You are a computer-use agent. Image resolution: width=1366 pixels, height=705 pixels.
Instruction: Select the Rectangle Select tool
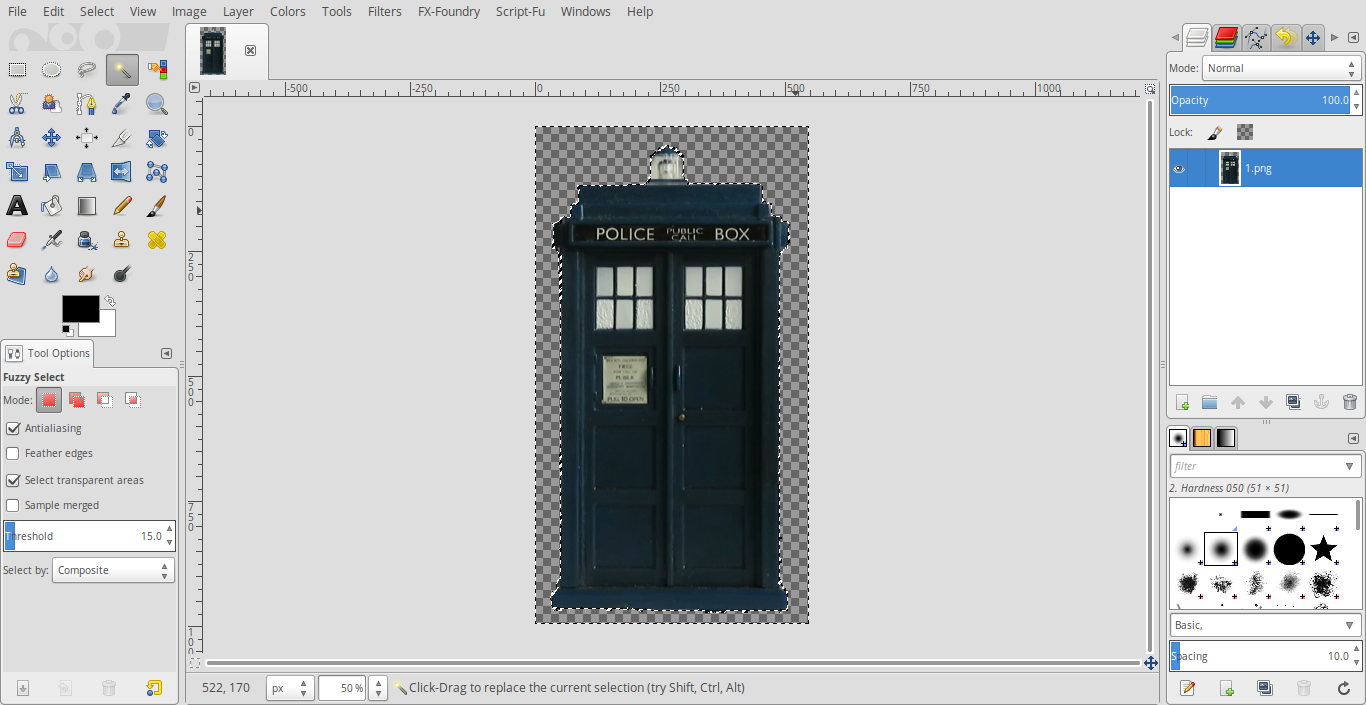(17, 69)
